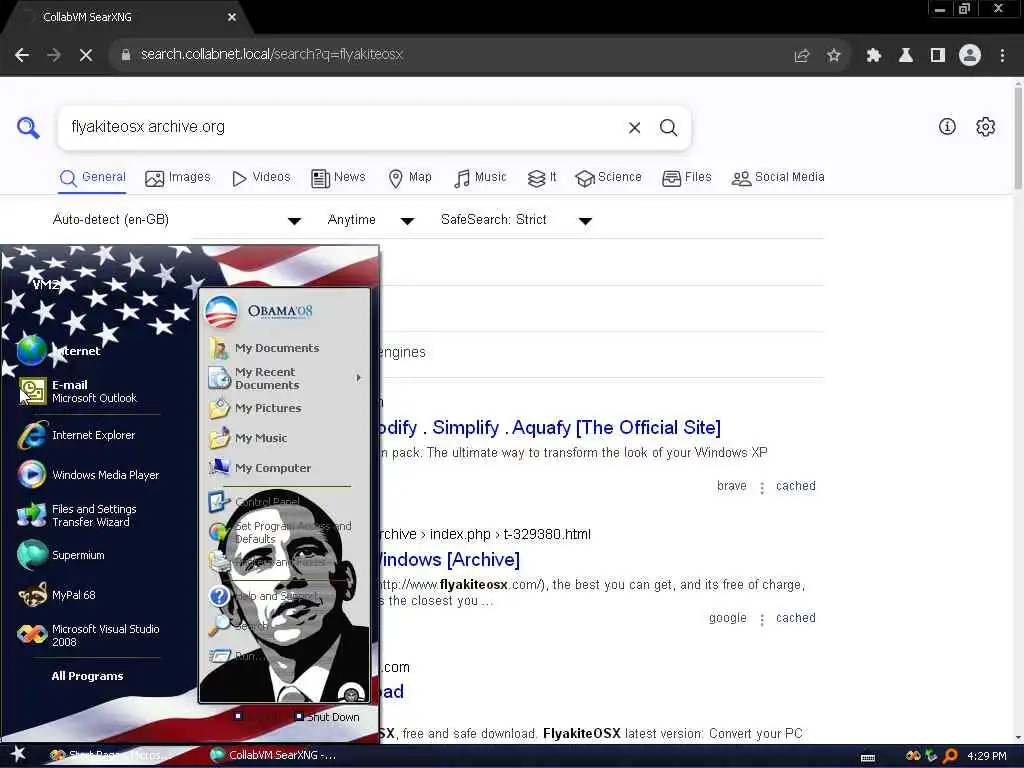Launch Windows Media Player from Start menu
This screenshot has height=768, width=1024.
[x=88, y=475]
